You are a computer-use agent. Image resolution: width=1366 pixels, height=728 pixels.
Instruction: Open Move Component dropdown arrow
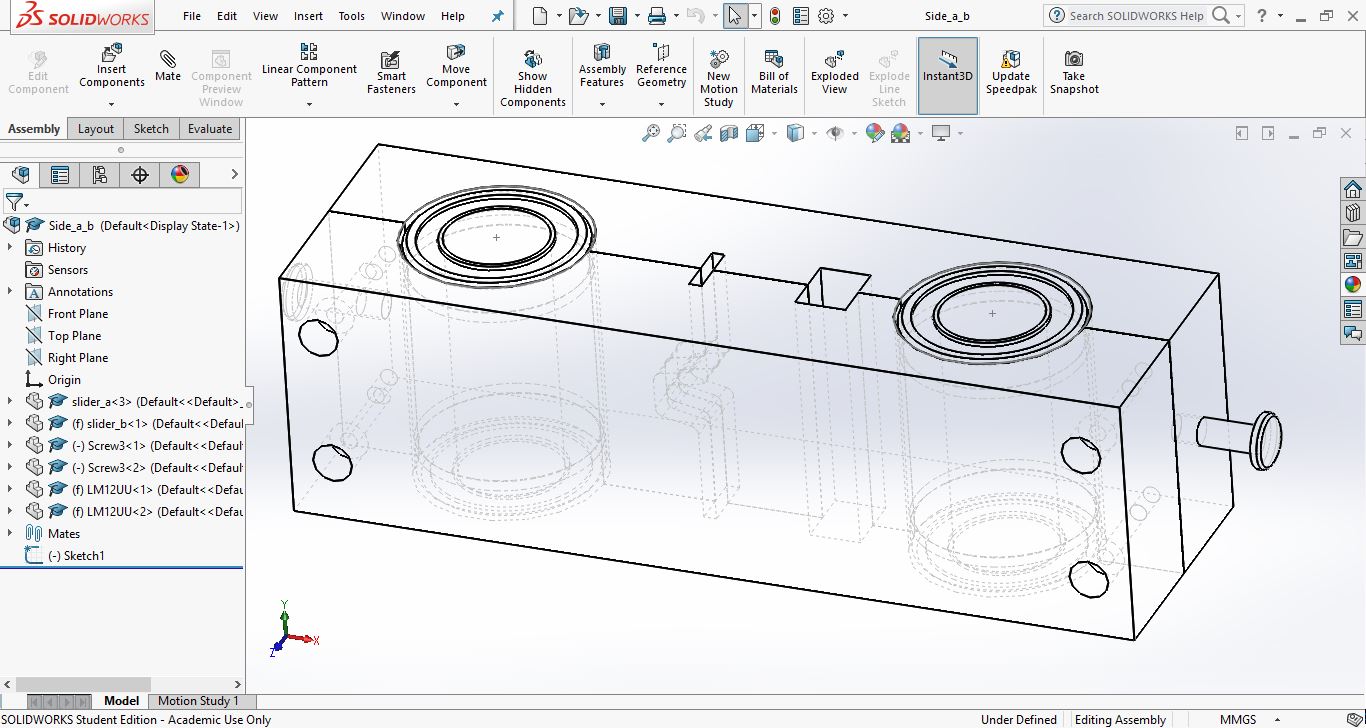[x=456, y=104]
